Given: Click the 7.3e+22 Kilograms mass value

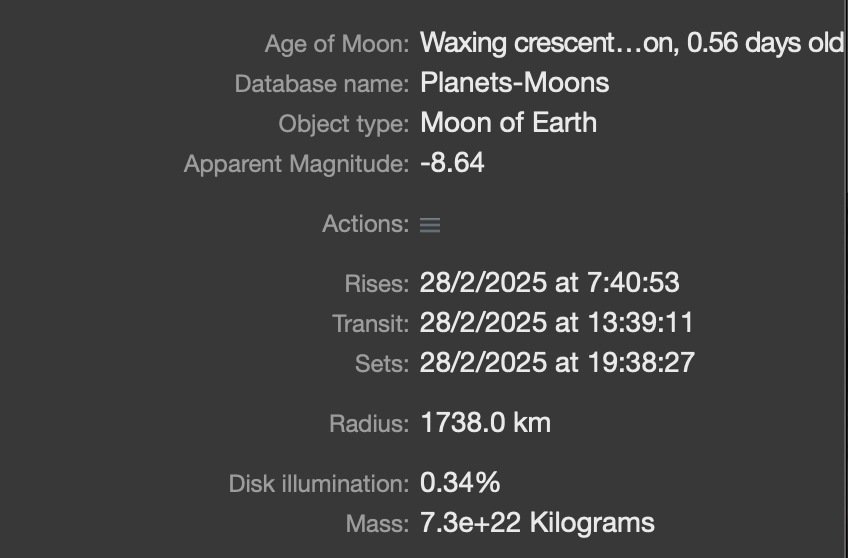Looking at the screenshot, I should [x=537, y=523].
